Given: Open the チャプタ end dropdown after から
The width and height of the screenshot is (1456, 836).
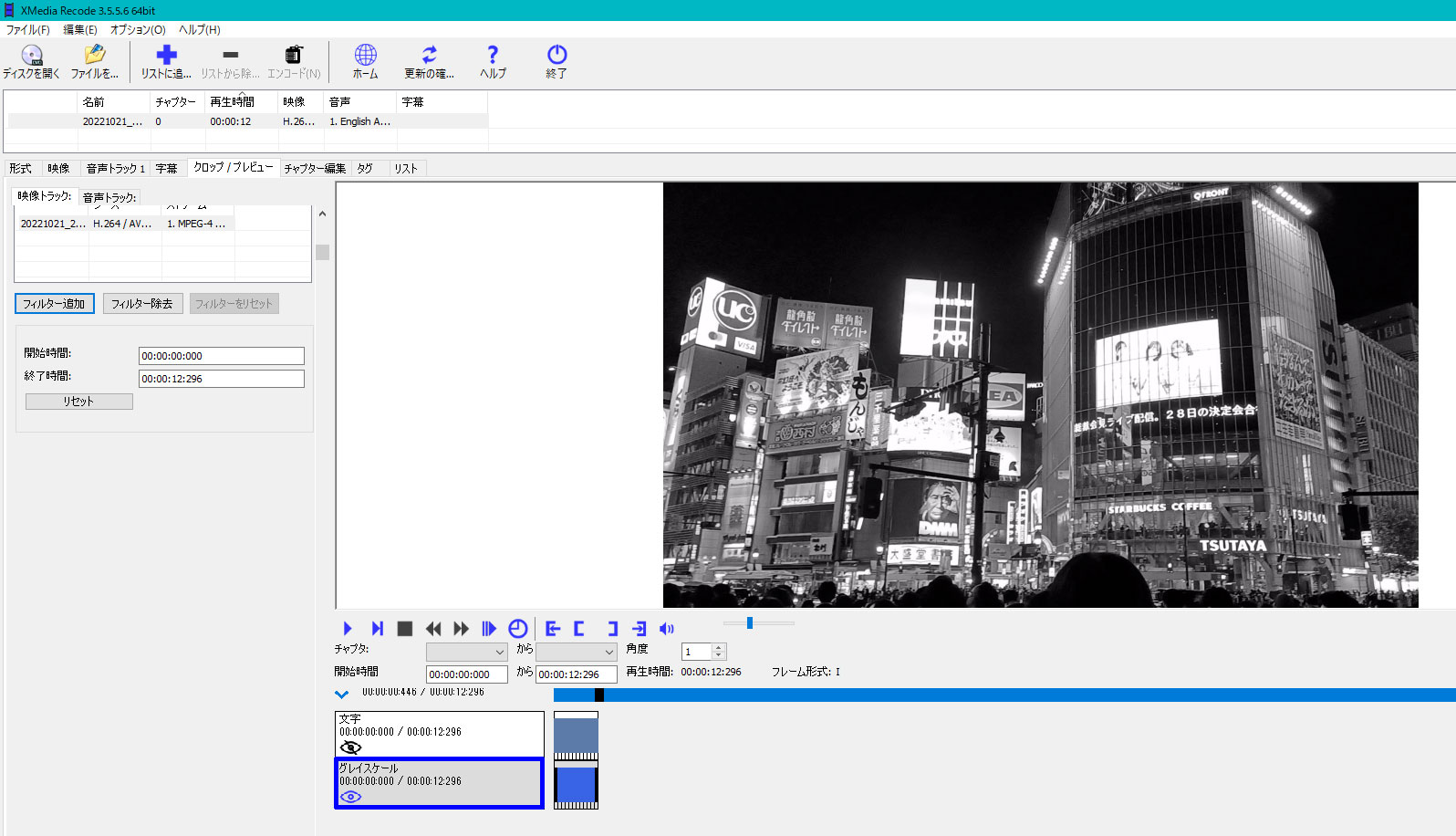Looking at the screenshot, I should click(576, 652).
